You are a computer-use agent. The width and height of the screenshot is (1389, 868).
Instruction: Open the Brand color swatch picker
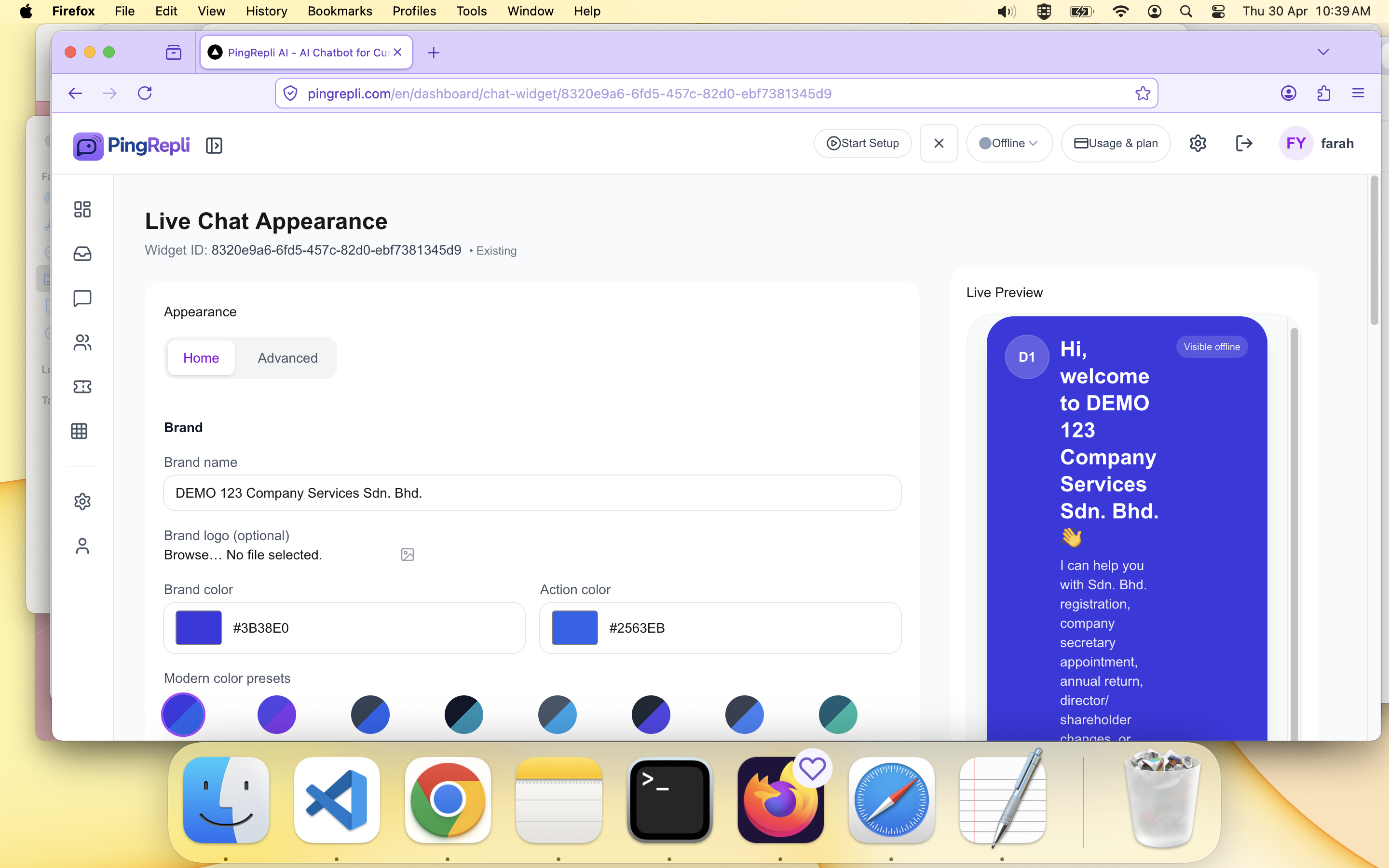tap(199, 627)
